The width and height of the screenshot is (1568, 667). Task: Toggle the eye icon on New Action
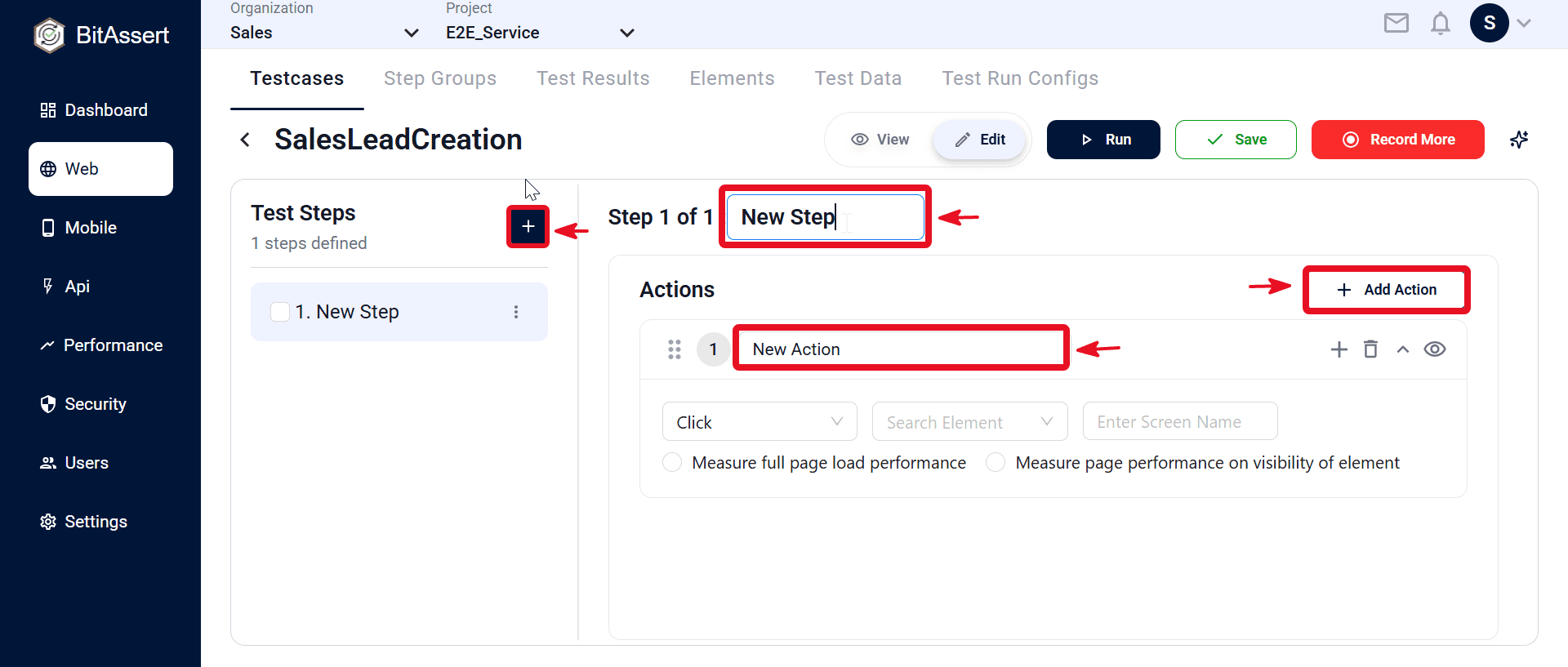click(1435, 349)
